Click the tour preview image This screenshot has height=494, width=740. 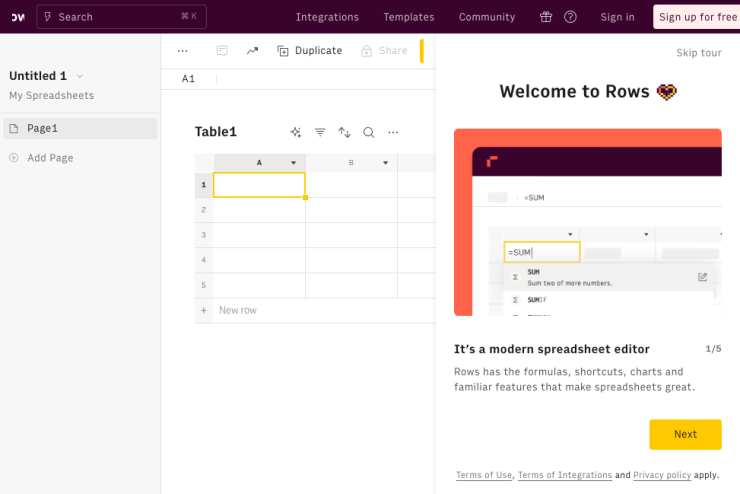pyautogui.click(x=588, y=222)
